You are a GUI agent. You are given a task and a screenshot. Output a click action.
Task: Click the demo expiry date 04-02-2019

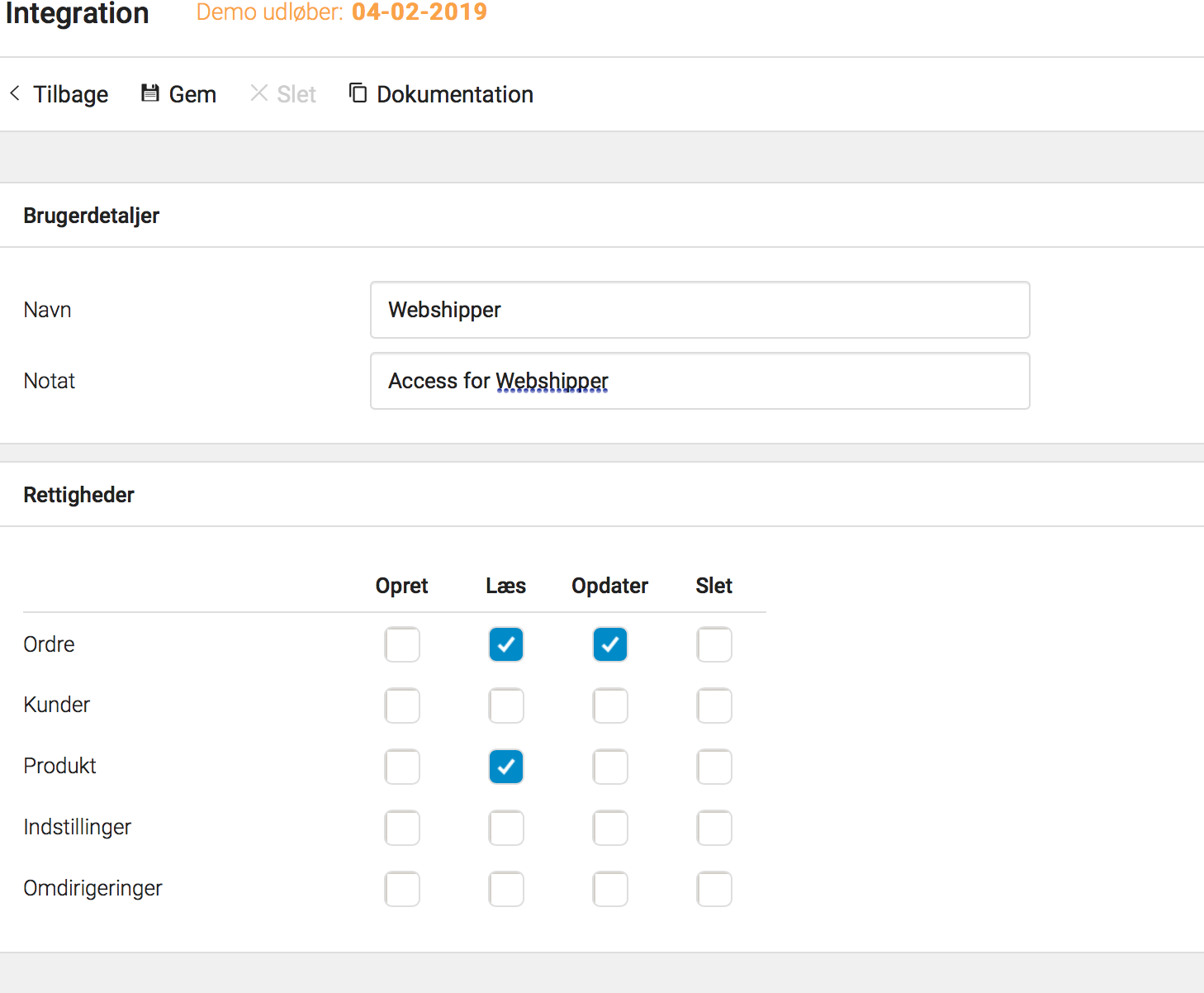point(420,12)
